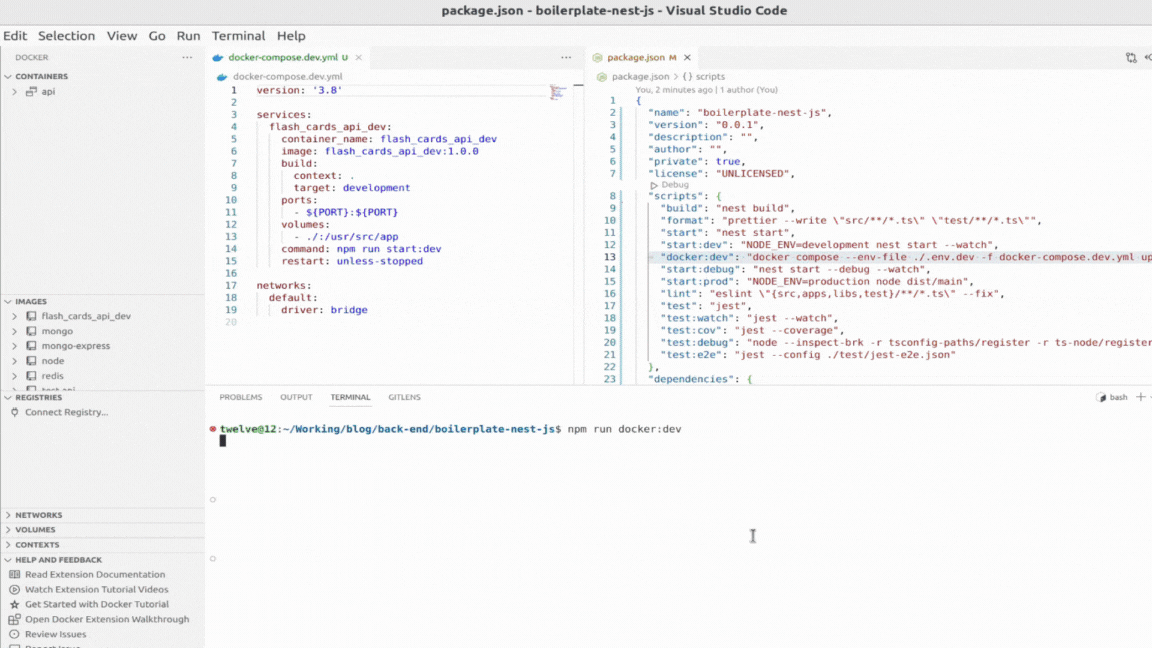The width and height of the screenshot is (1152, 648).
Task: Click the bash terminal shell icon
Action: point(1101,397)
